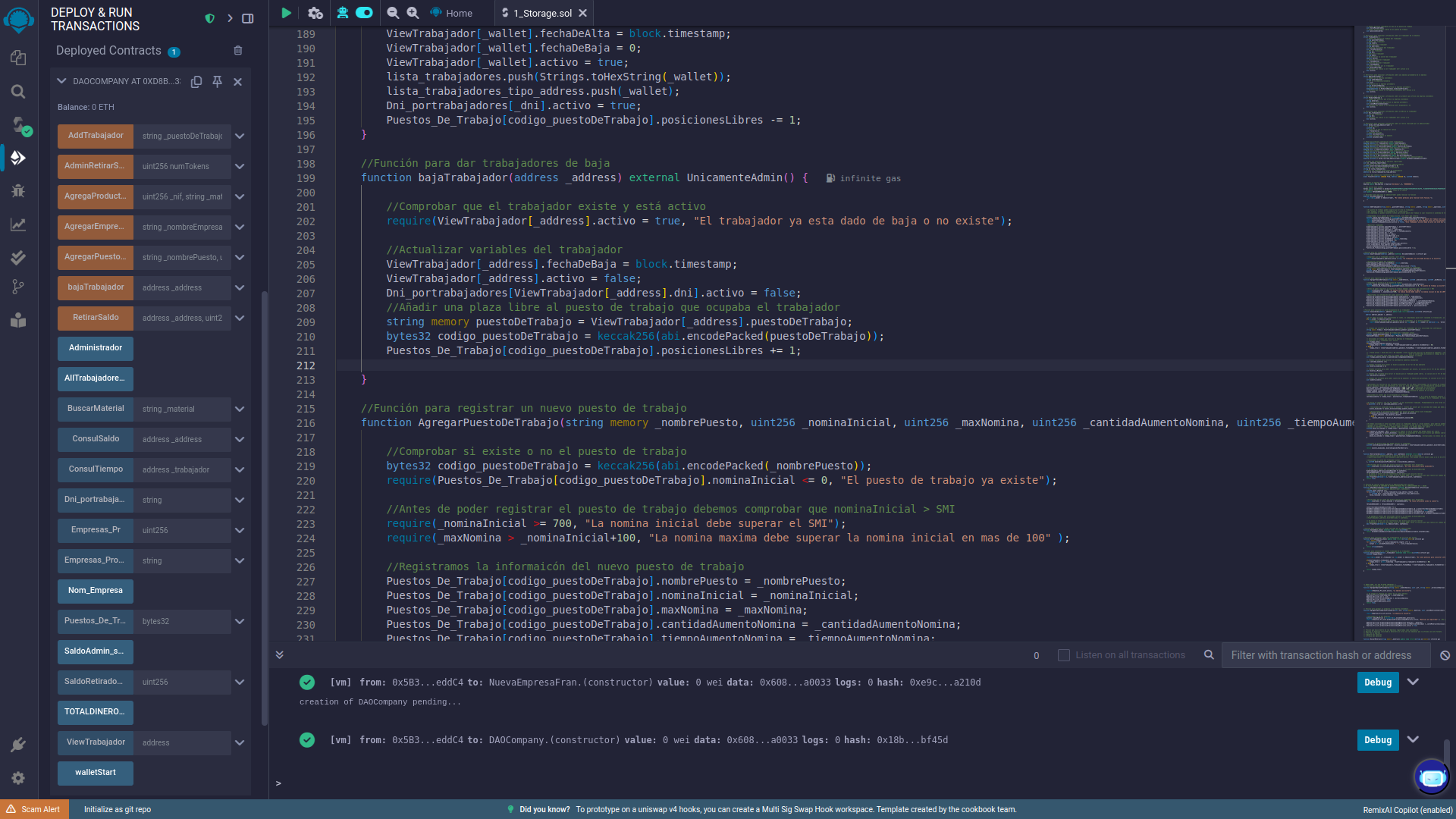Click the RemixAI robot icon in toolbar
Viewport: 1456px width, 819px height.
[x=343, y=13]
